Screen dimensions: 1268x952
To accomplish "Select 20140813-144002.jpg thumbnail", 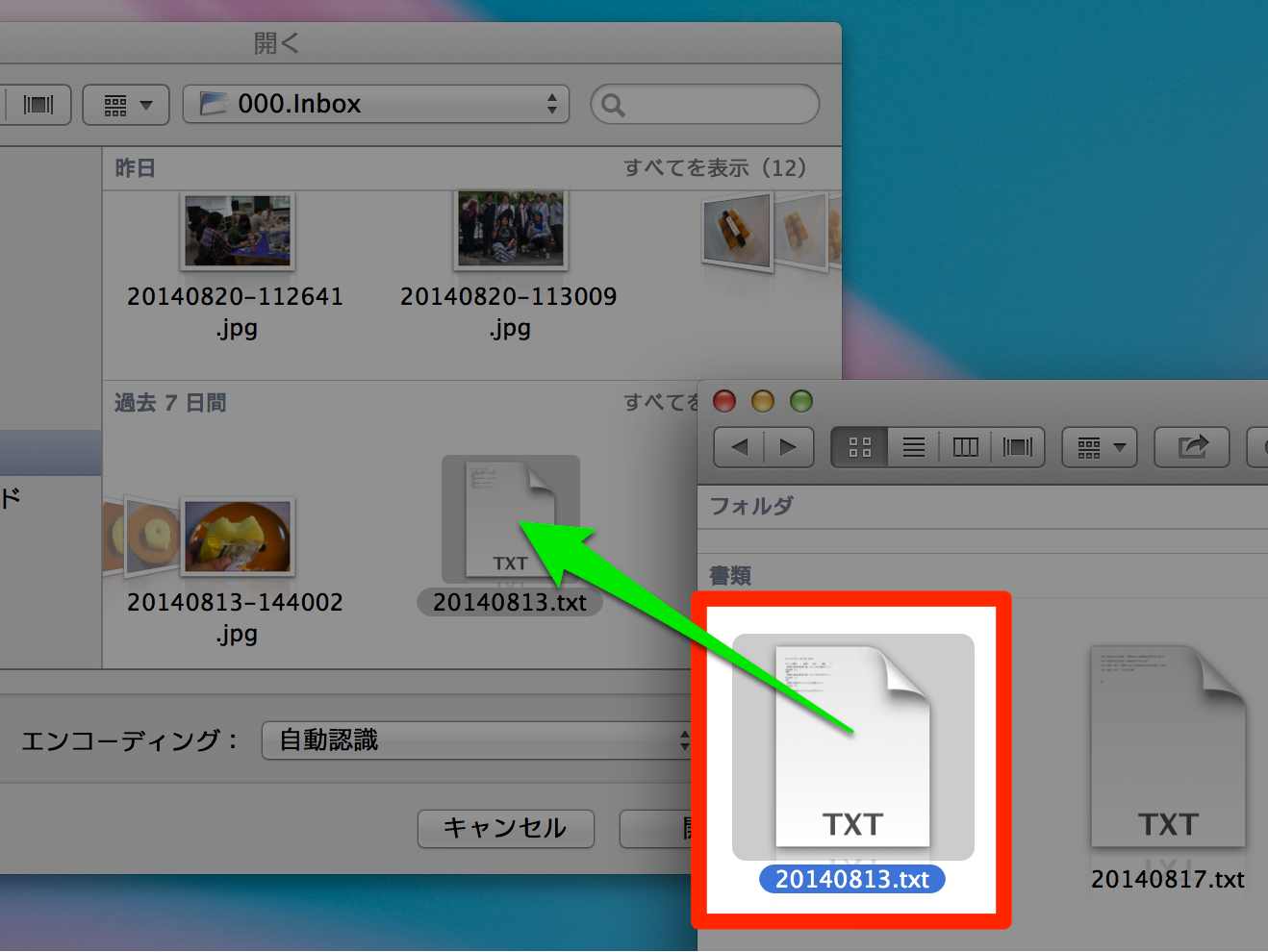I will 238,537.
